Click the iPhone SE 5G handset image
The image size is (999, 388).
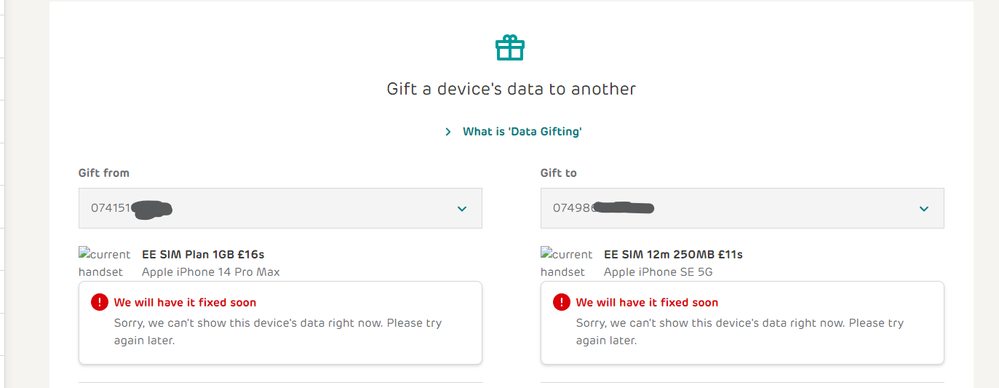(x=566, y=262)
